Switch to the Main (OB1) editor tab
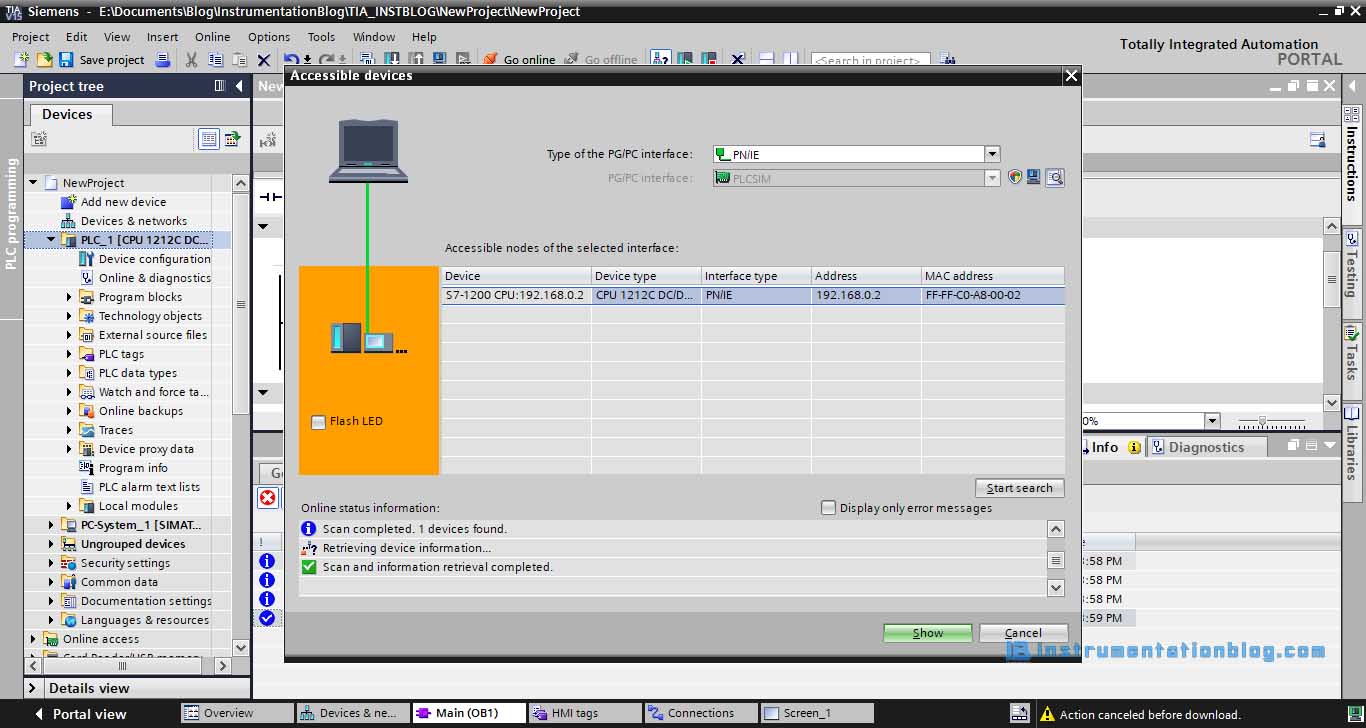The height and width of the screenshot is (728, 1366). pos(469,713)
